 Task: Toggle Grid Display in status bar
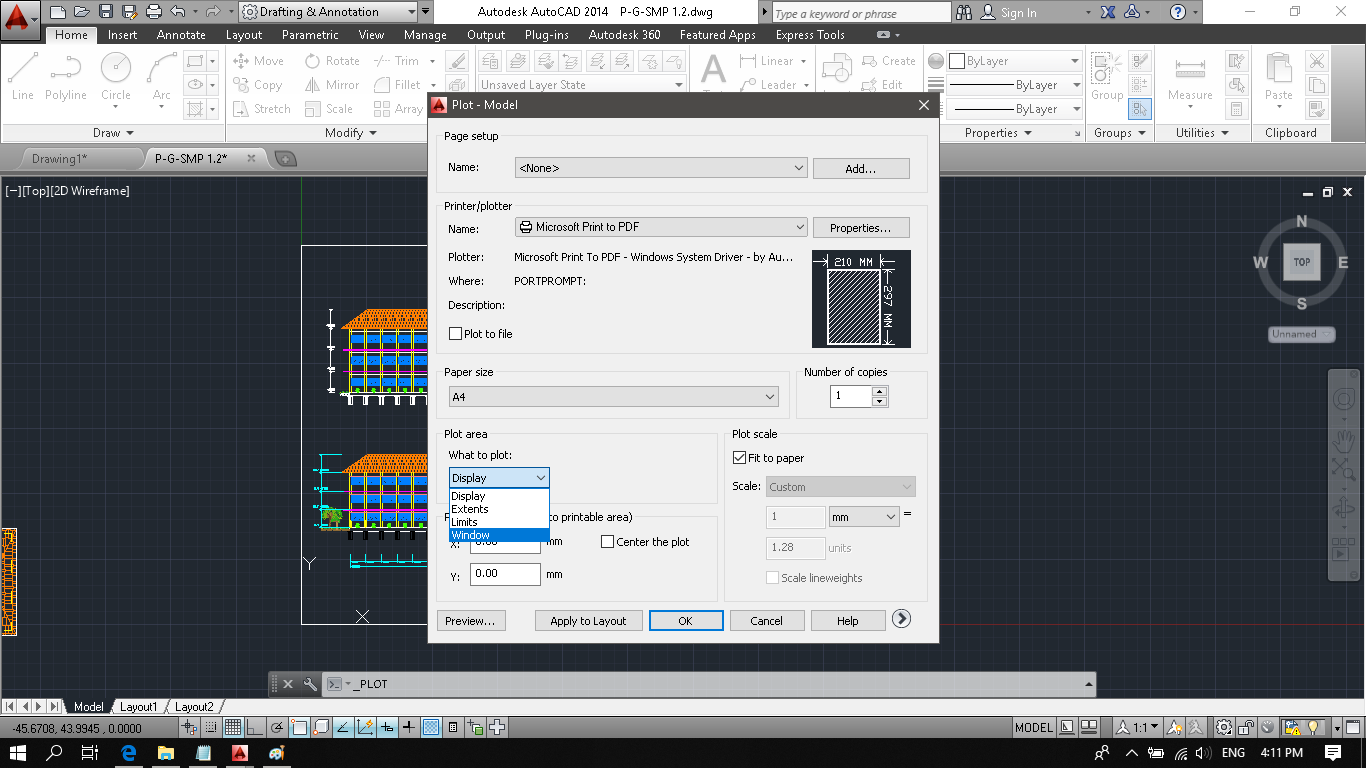[232, 728]
